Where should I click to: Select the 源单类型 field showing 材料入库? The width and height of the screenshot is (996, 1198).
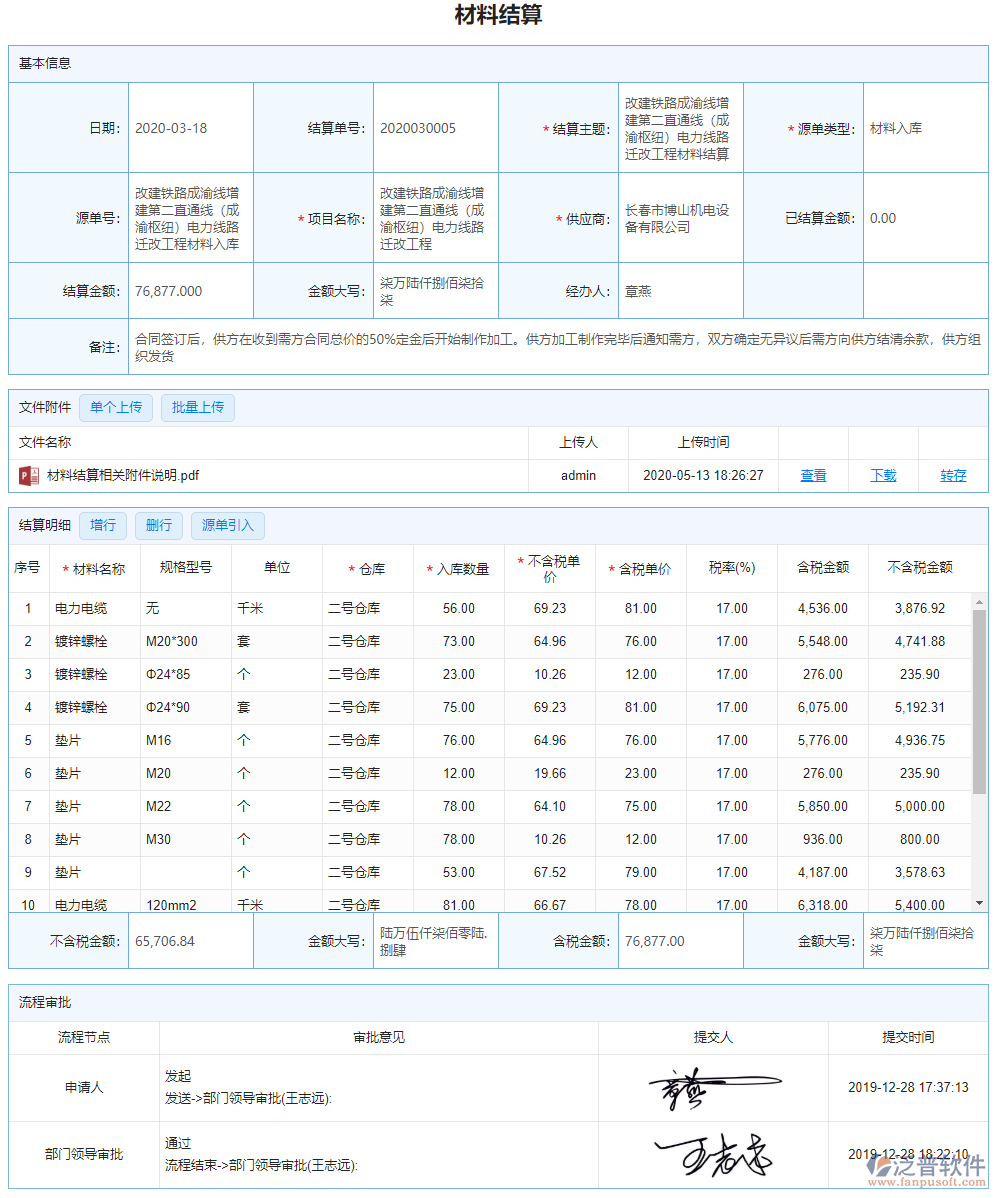click(x=924, y=128)
